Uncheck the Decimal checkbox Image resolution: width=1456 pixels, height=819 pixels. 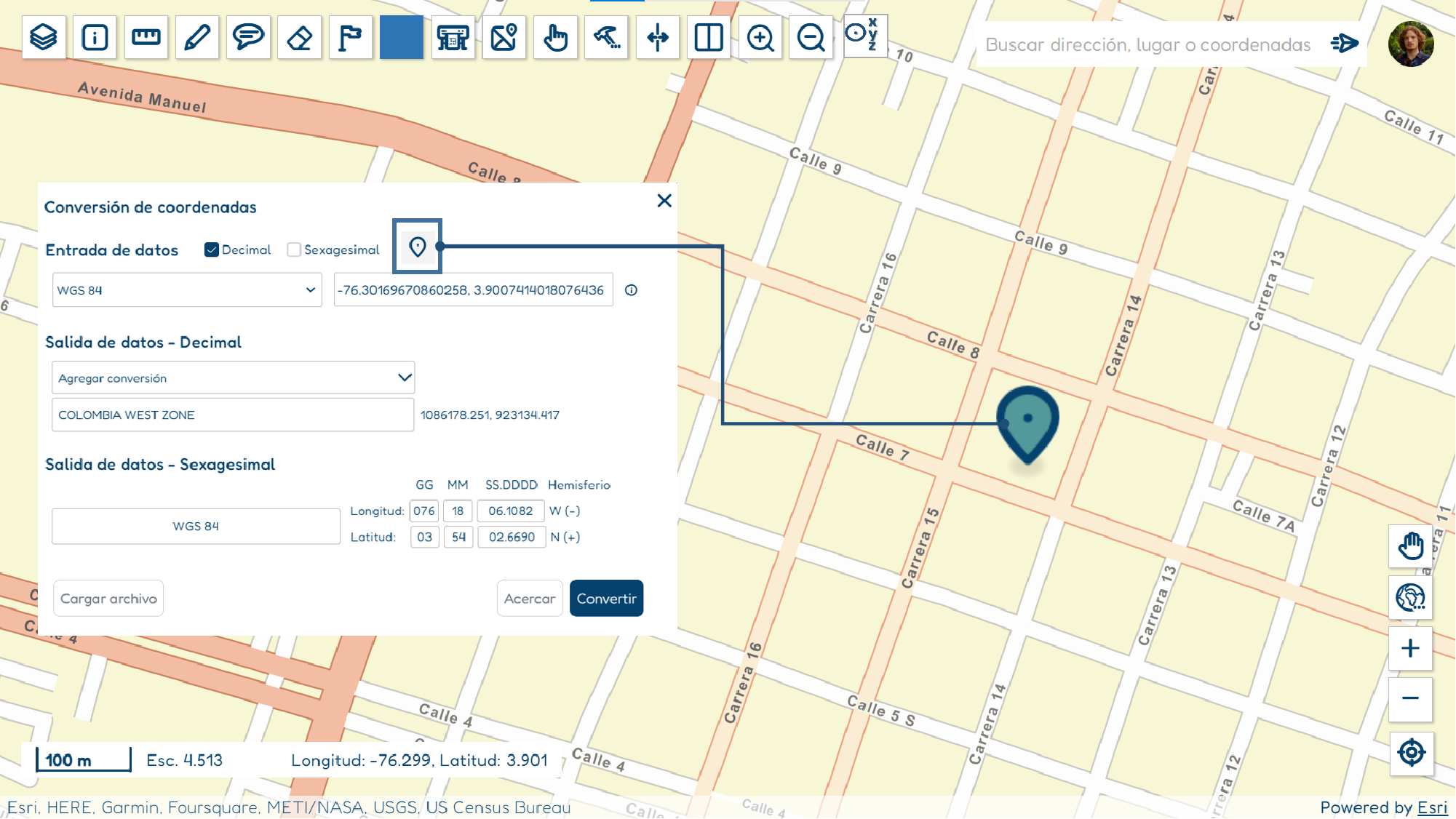pyautogui.click(x=212, y=249)
